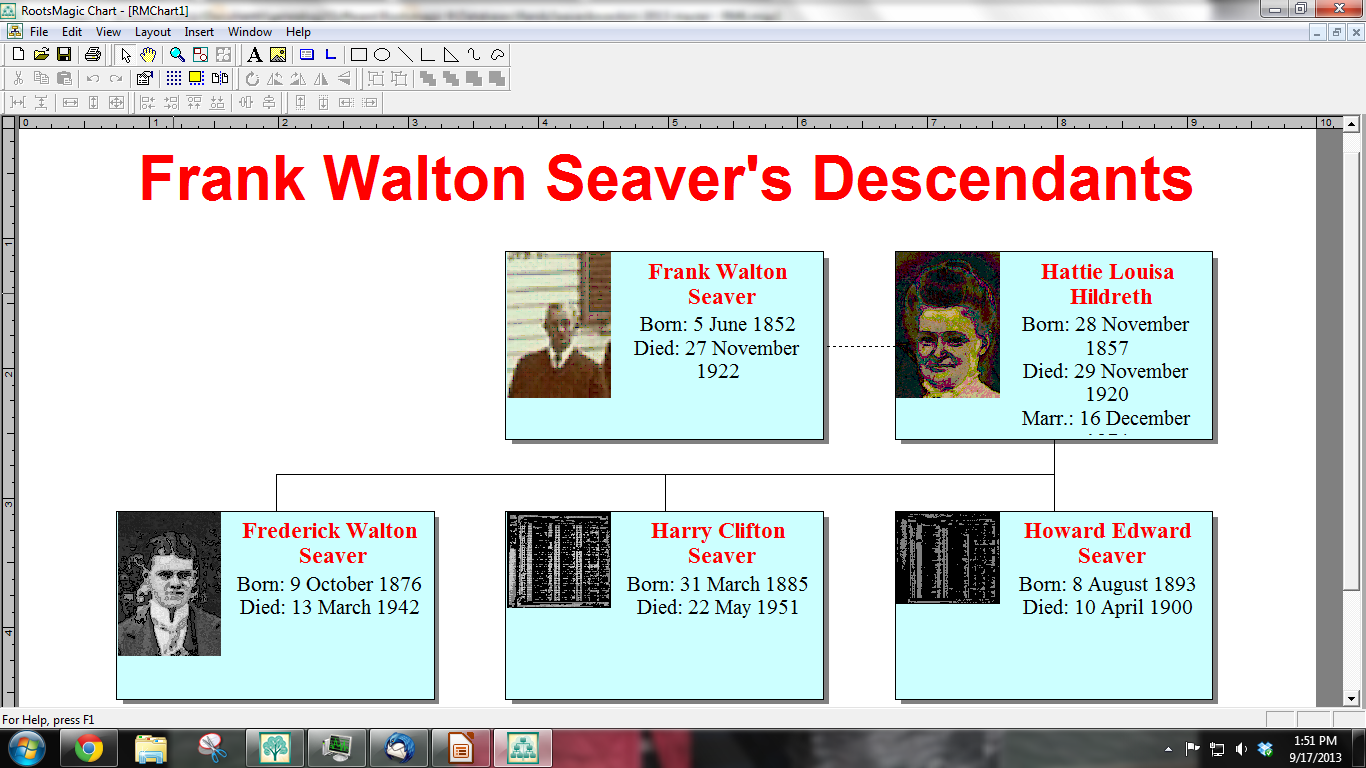Click the Print chart icon
Screen dimensions: 1366x768
click(x=91, y=55)
